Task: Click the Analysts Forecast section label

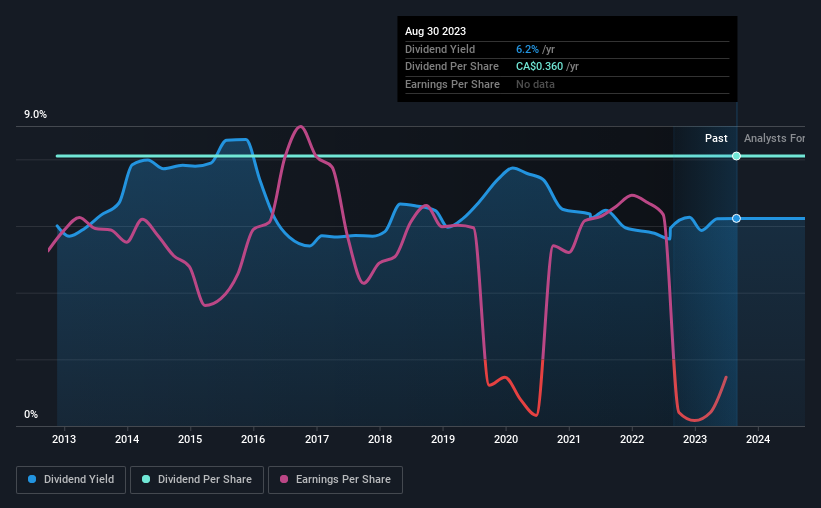Action: [774, 138]
